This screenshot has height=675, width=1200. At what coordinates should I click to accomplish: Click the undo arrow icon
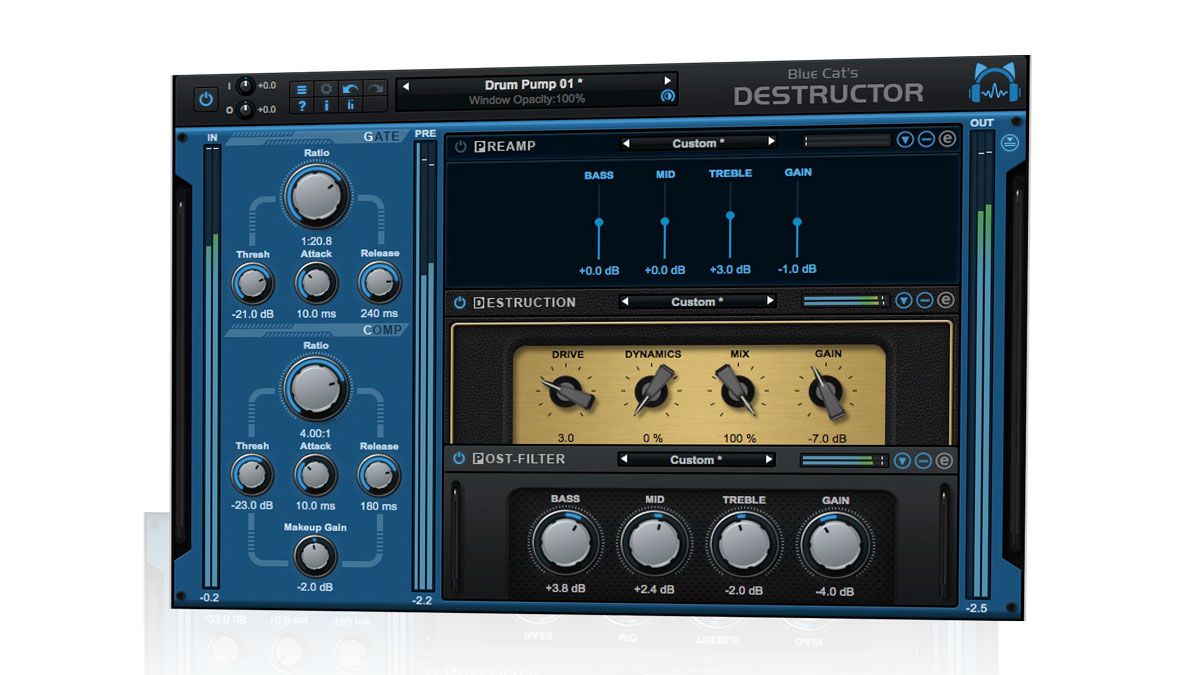(x=350, y=87)
